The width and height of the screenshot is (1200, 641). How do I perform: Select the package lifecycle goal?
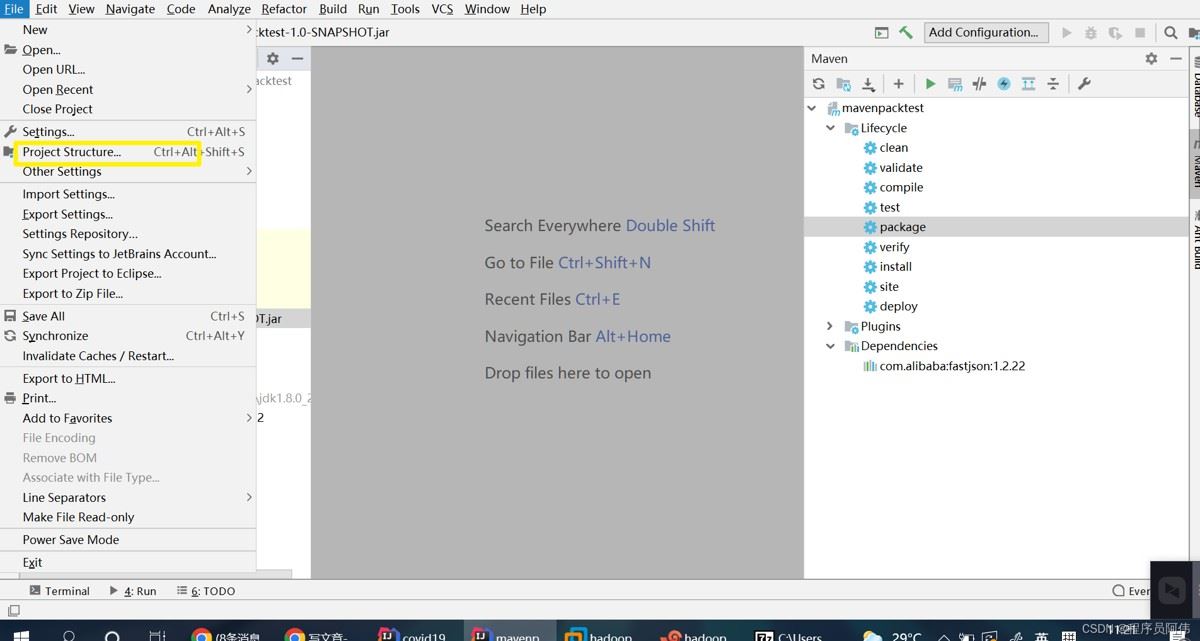point(902,227)
